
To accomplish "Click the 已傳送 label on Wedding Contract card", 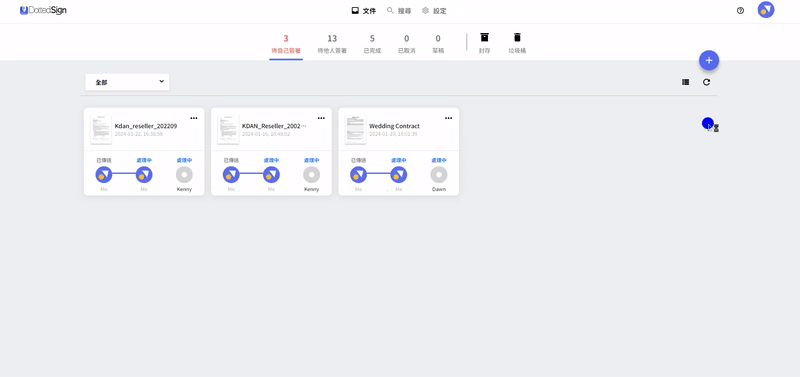I will tap(359, 160).
